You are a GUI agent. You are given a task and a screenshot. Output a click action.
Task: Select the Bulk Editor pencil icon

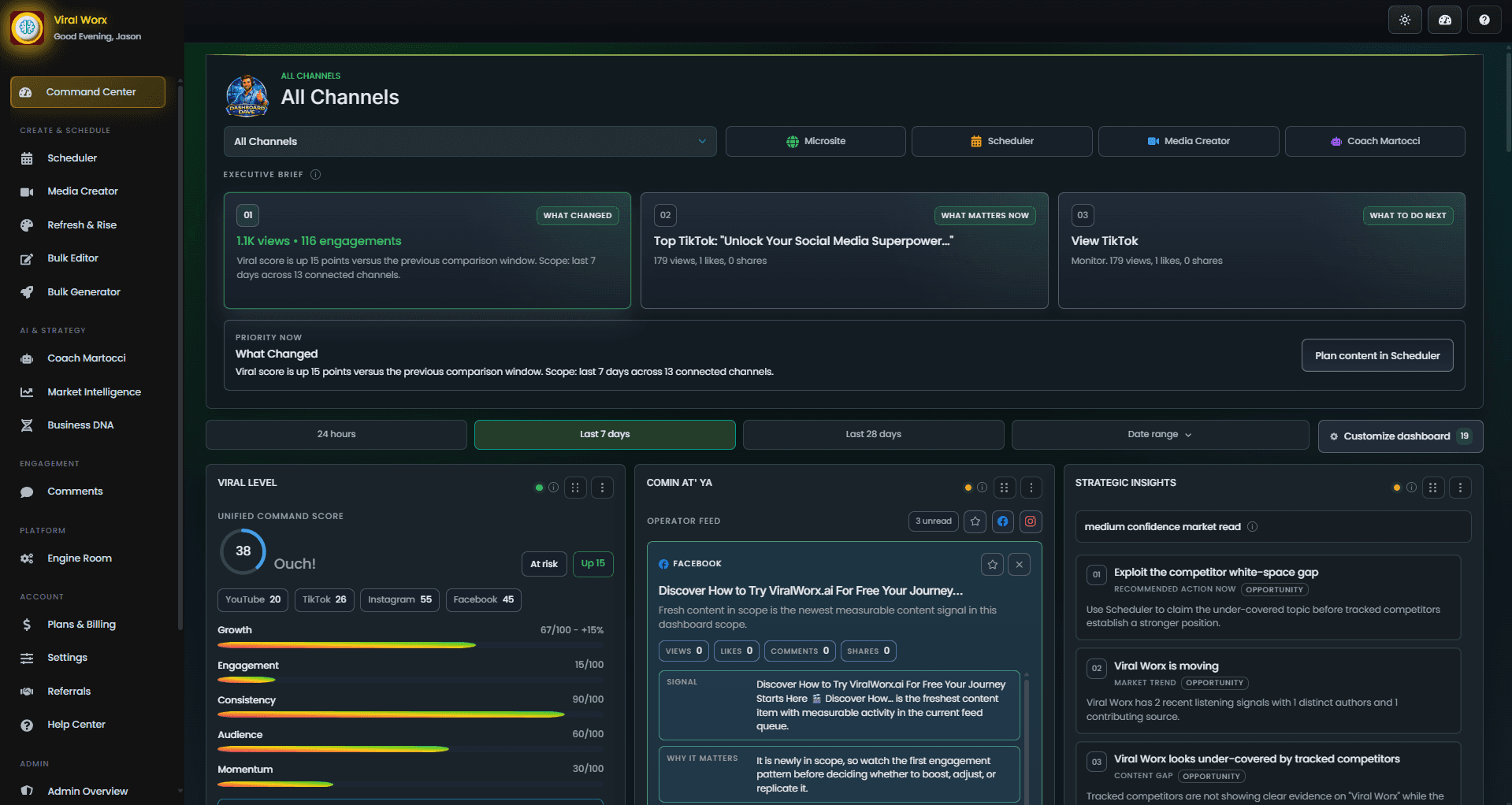27,258
